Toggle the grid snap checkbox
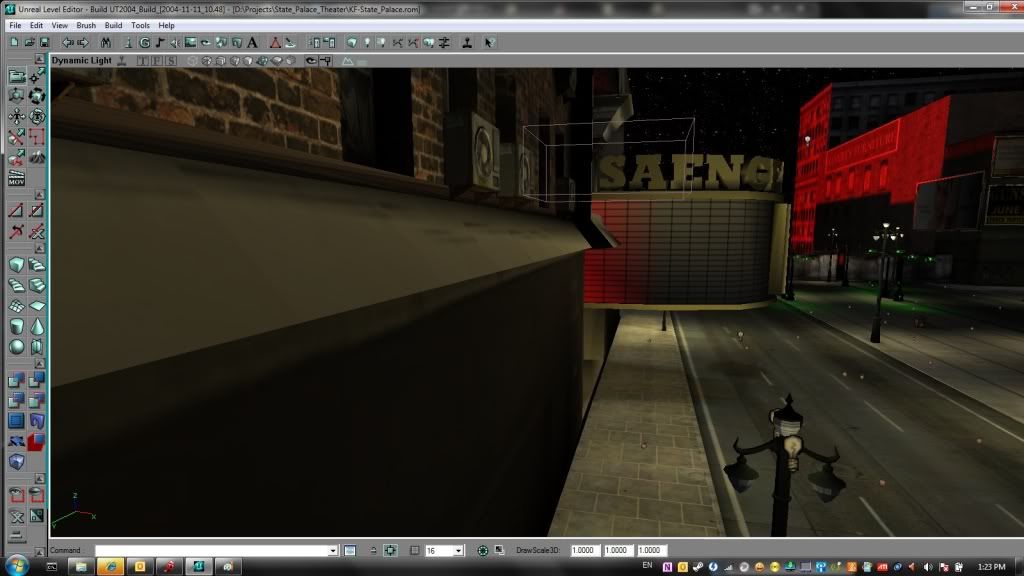The height and width of the screenshot is (576, 1024). (x=415, y=551)
